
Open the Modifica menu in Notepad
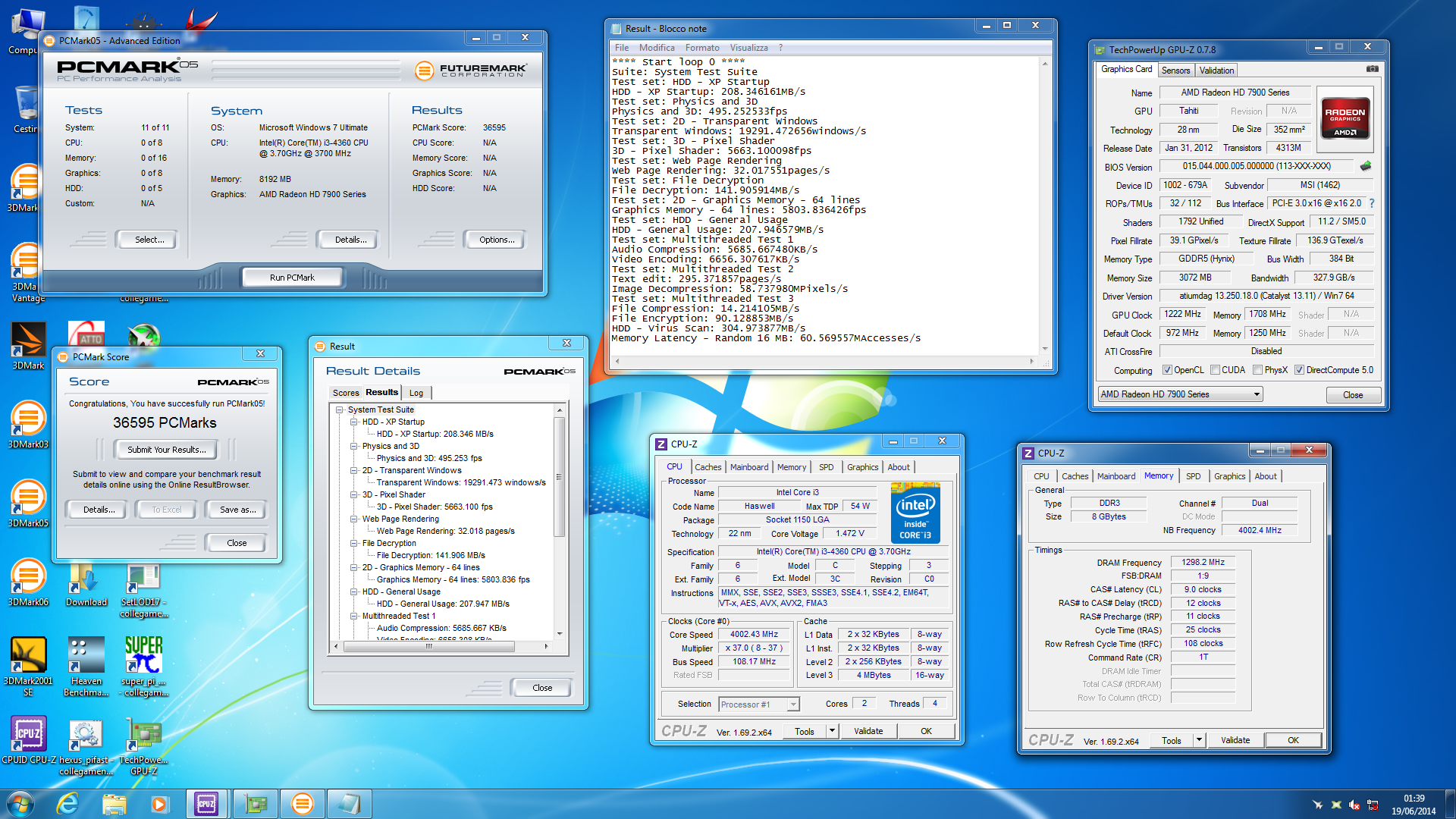point(657,48)
